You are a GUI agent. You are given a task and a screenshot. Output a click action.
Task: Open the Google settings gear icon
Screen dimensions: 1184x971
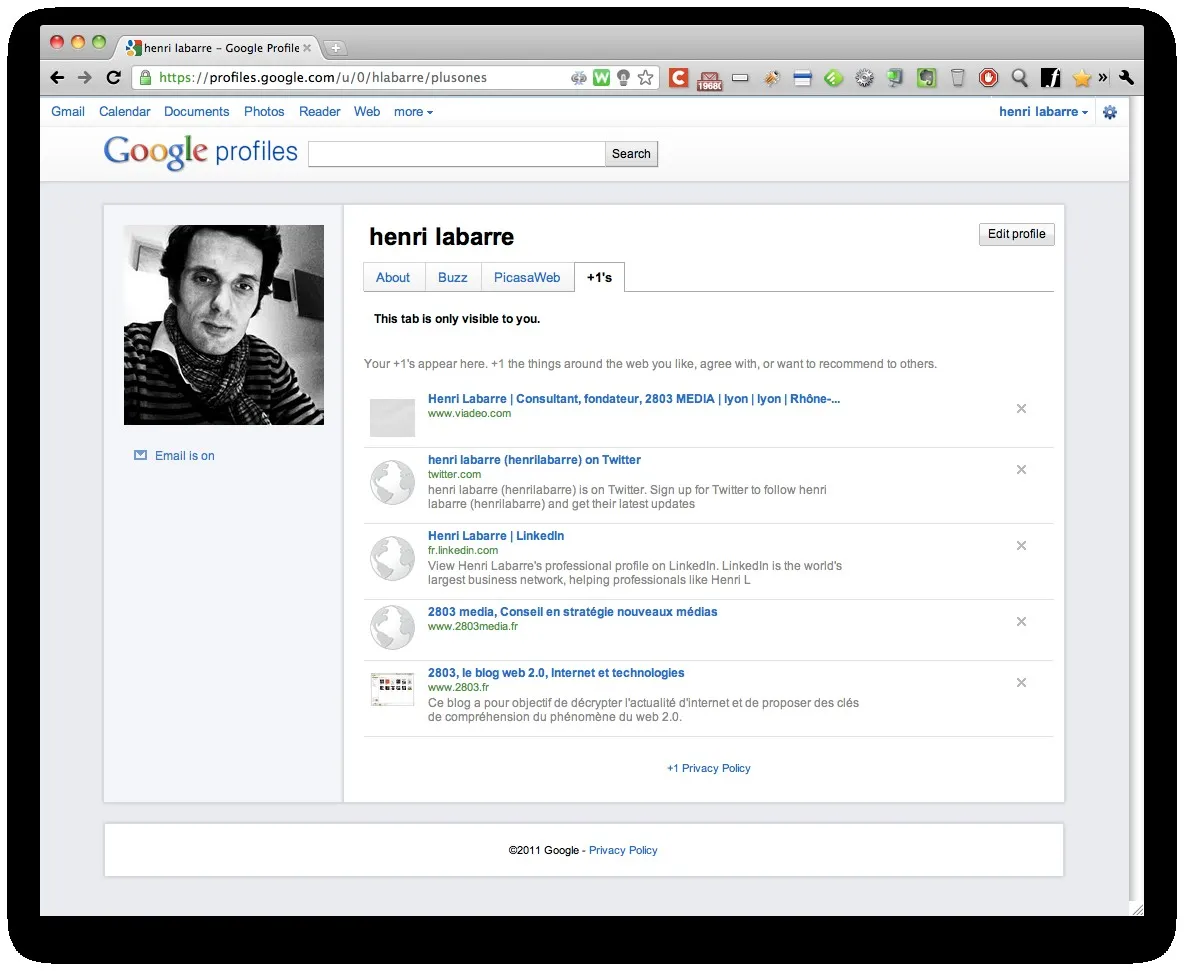(x=1110, y=113)
